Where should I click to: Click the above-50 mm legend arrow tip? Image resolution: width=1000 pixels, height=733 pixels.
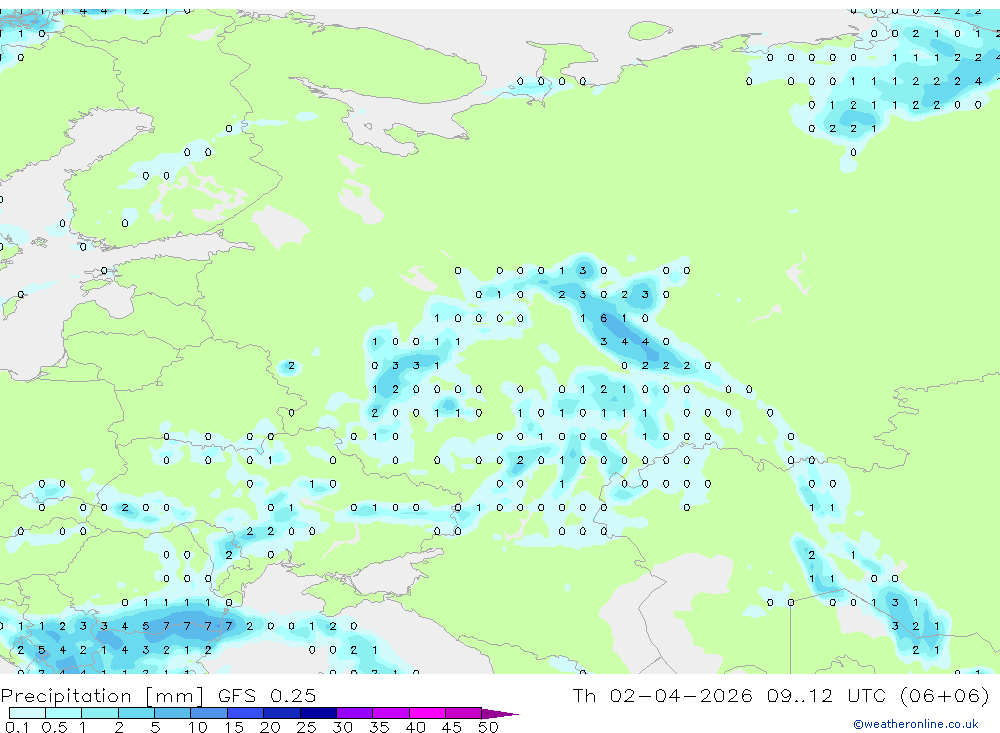501,714
